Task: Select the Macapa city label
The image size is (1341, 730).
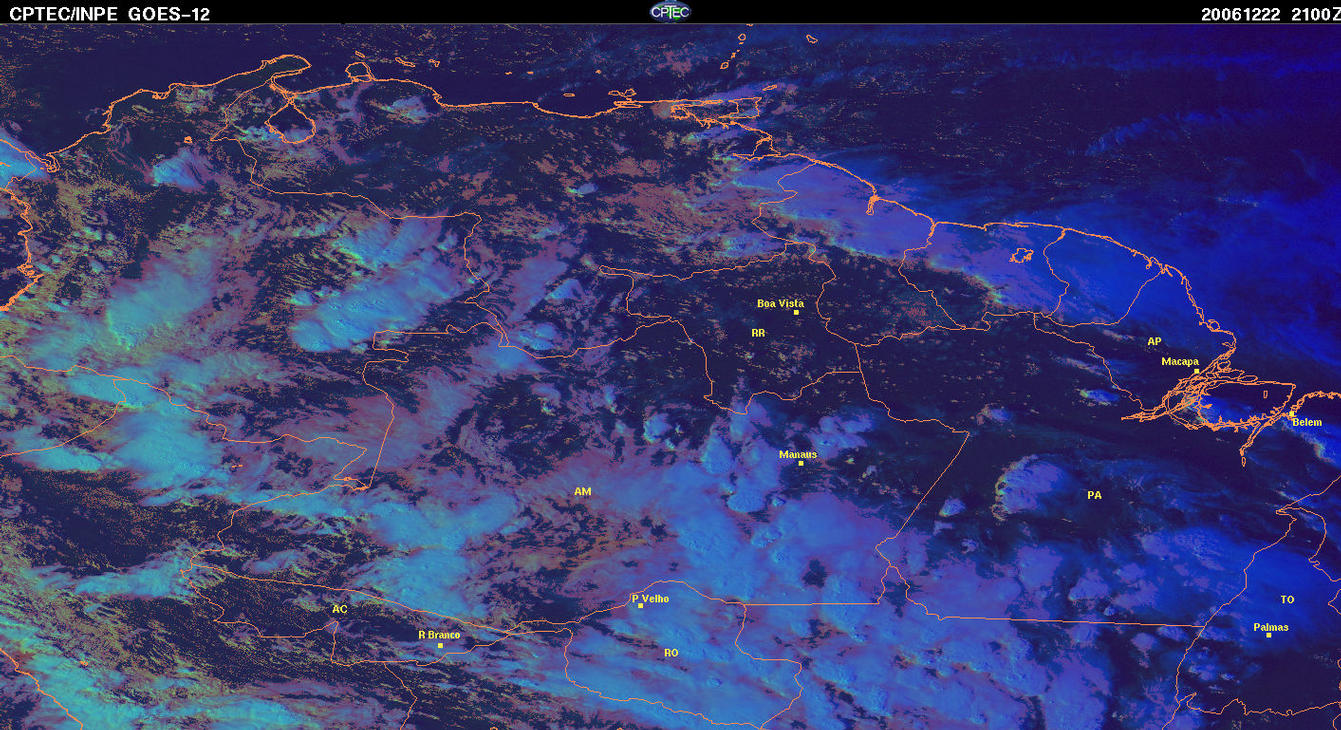Action: (1180, 361)
